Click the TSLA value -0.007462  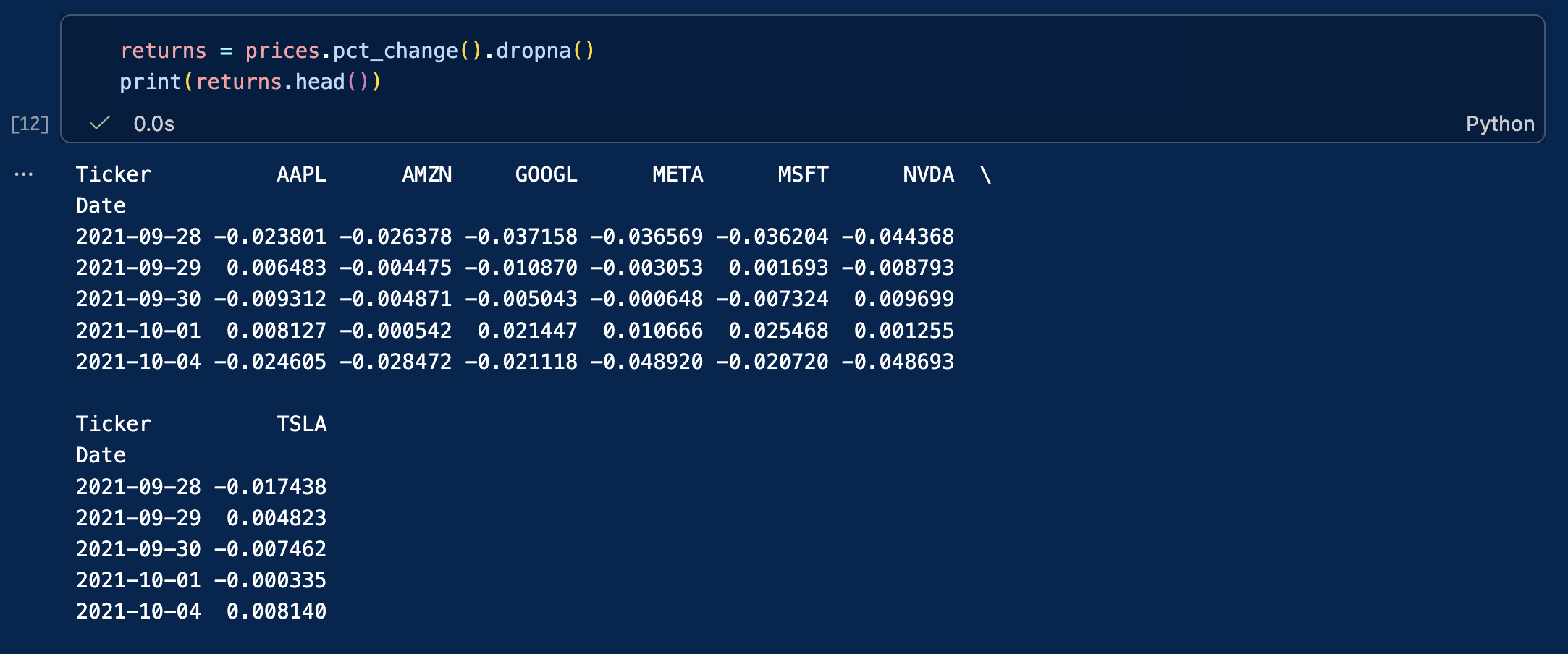pyautogui.click(x=271, y=549)
